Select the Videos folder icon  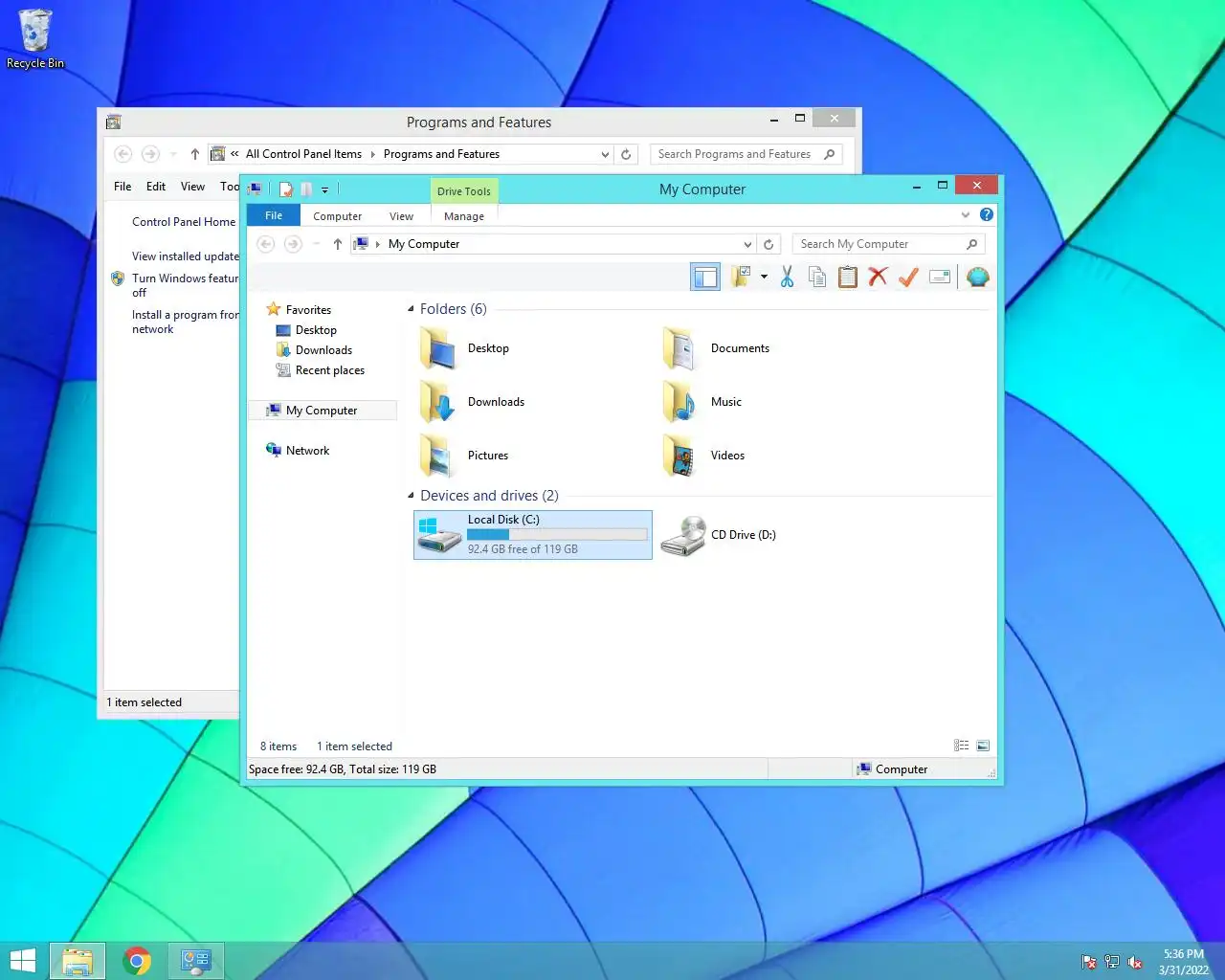coord(681,456)
